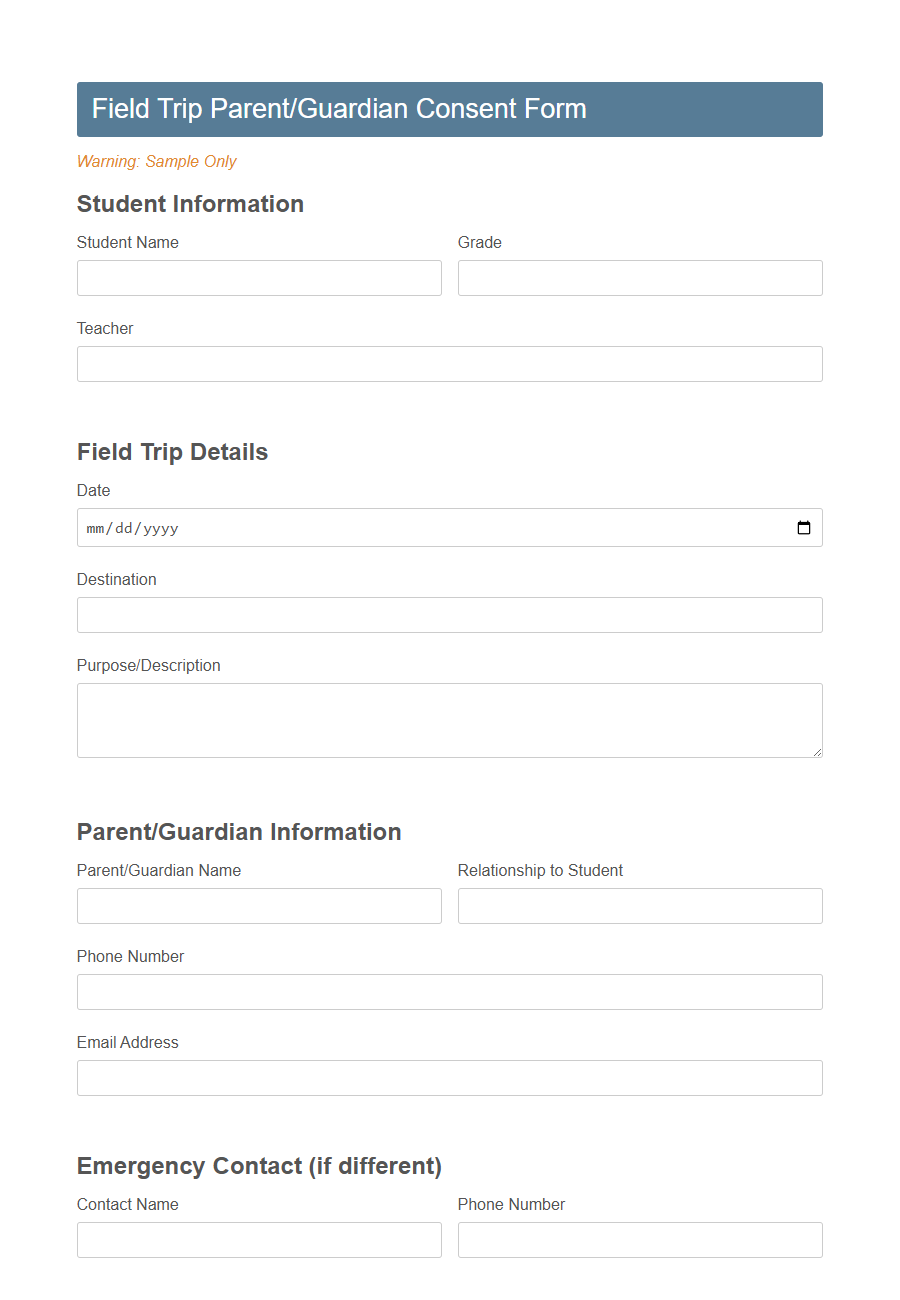Click the Phone Number field in Emergency Contact

(640, 1240)
